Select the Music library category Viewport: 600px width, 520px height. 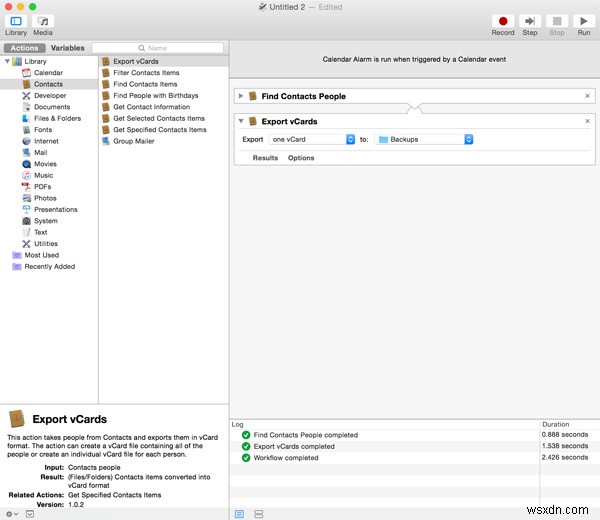pyautogui.click(x=44, y=175)
